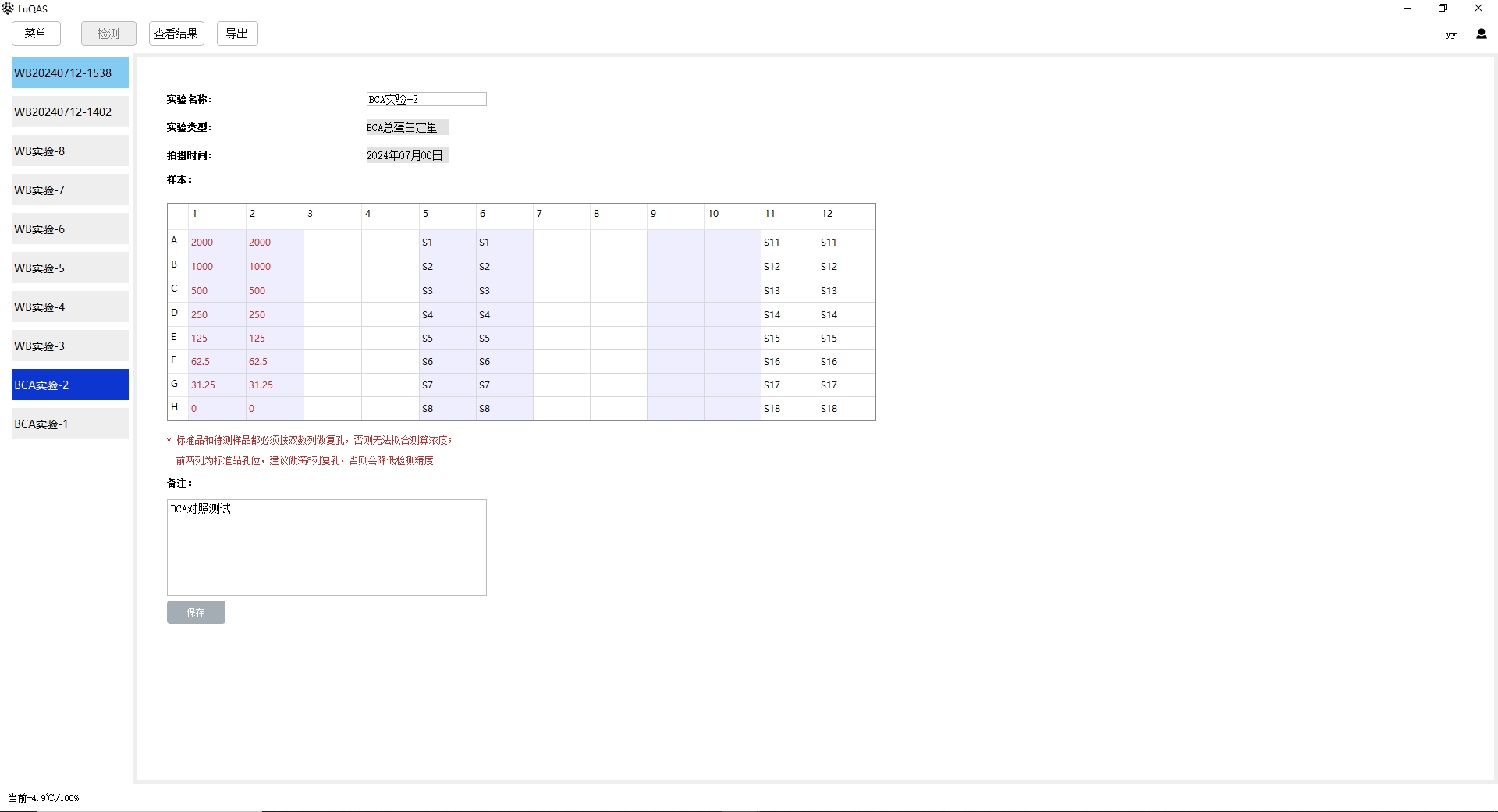1498x812 pixels.
Task: Click S11 cell in column 11
Action: [x=790, y=242]
